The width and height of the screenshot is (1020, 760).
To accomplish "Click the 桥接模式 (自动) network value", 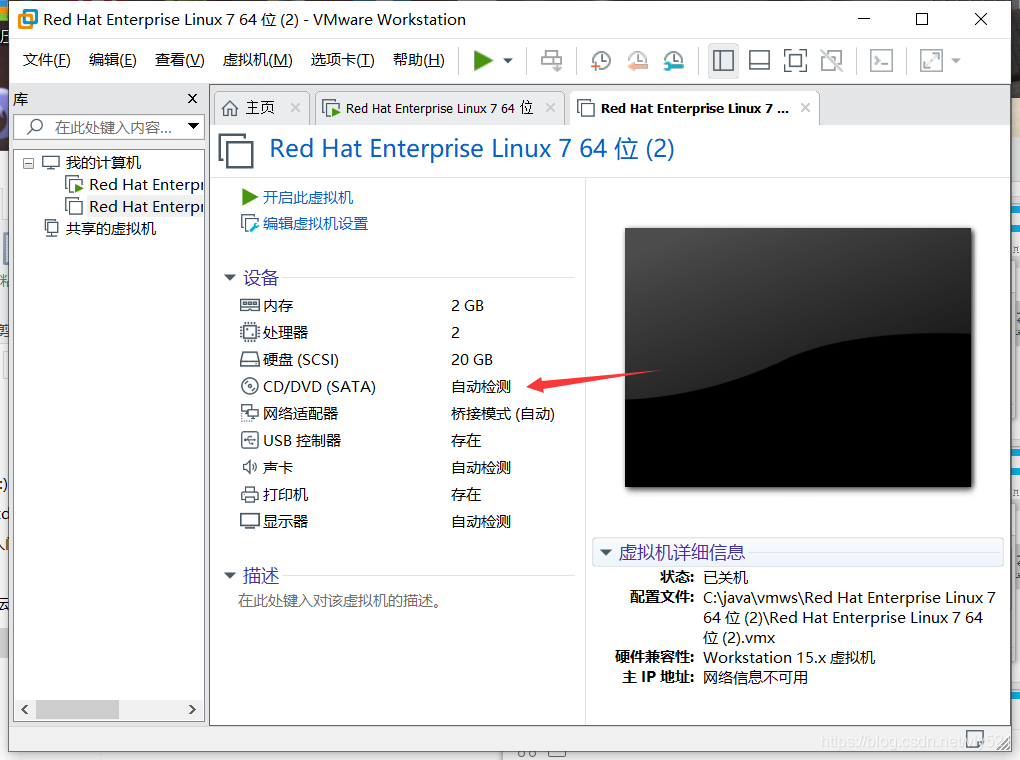I will (503, 414).
